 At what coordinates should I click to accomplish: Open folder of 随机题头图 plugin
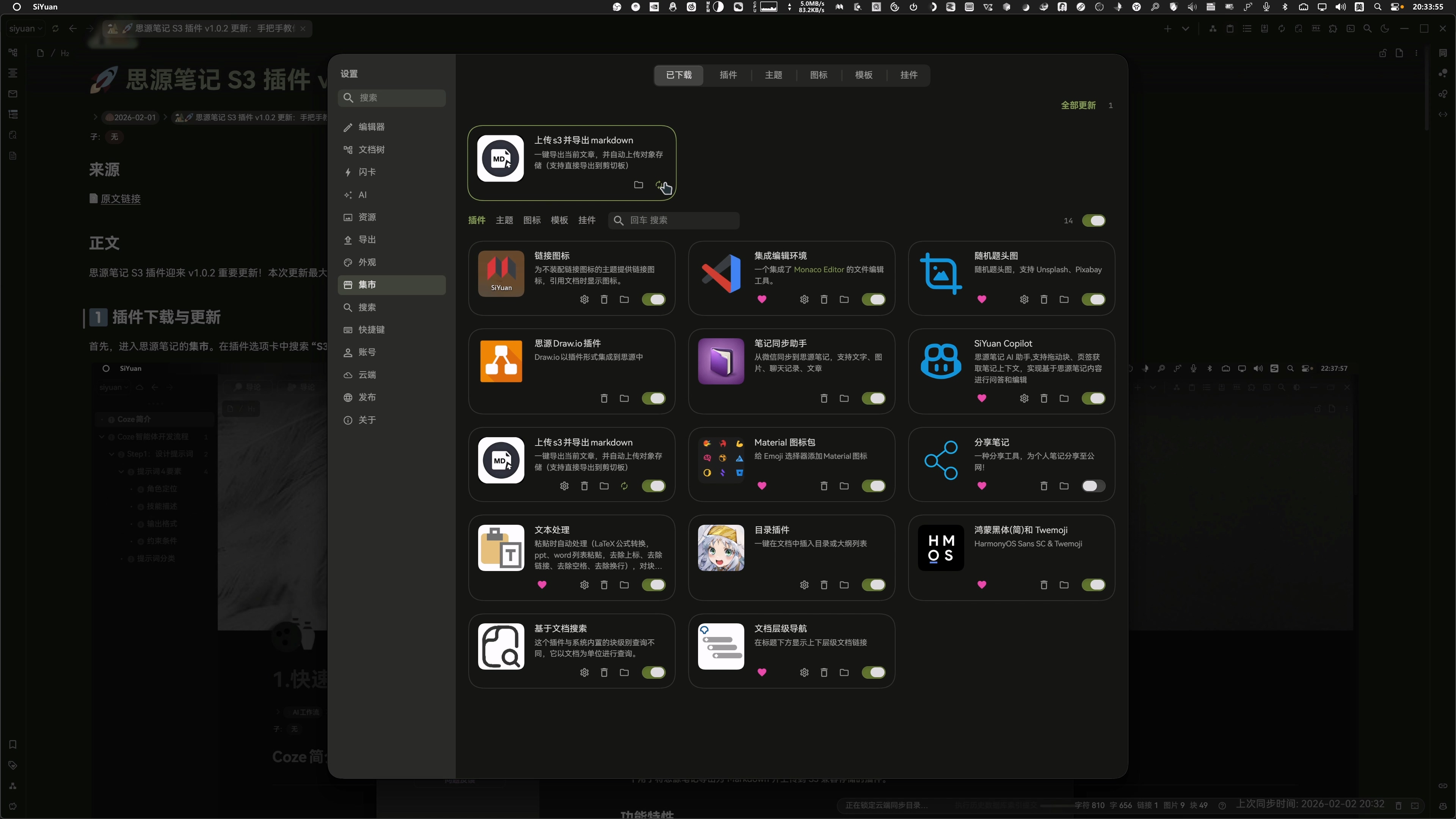(x=1064, y=300)
